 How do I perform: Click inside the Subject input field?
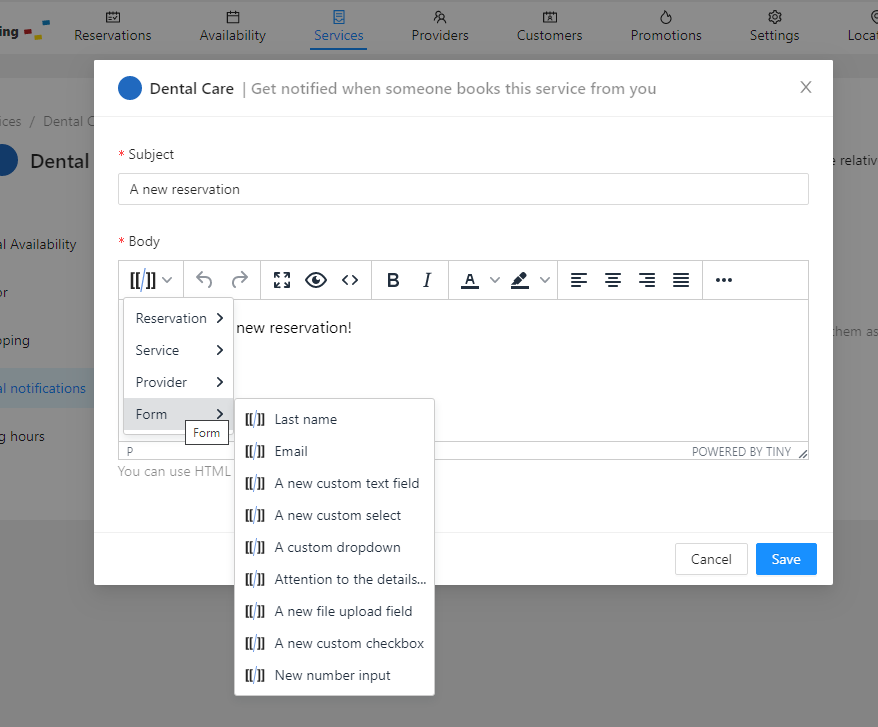tap(463, 189)
